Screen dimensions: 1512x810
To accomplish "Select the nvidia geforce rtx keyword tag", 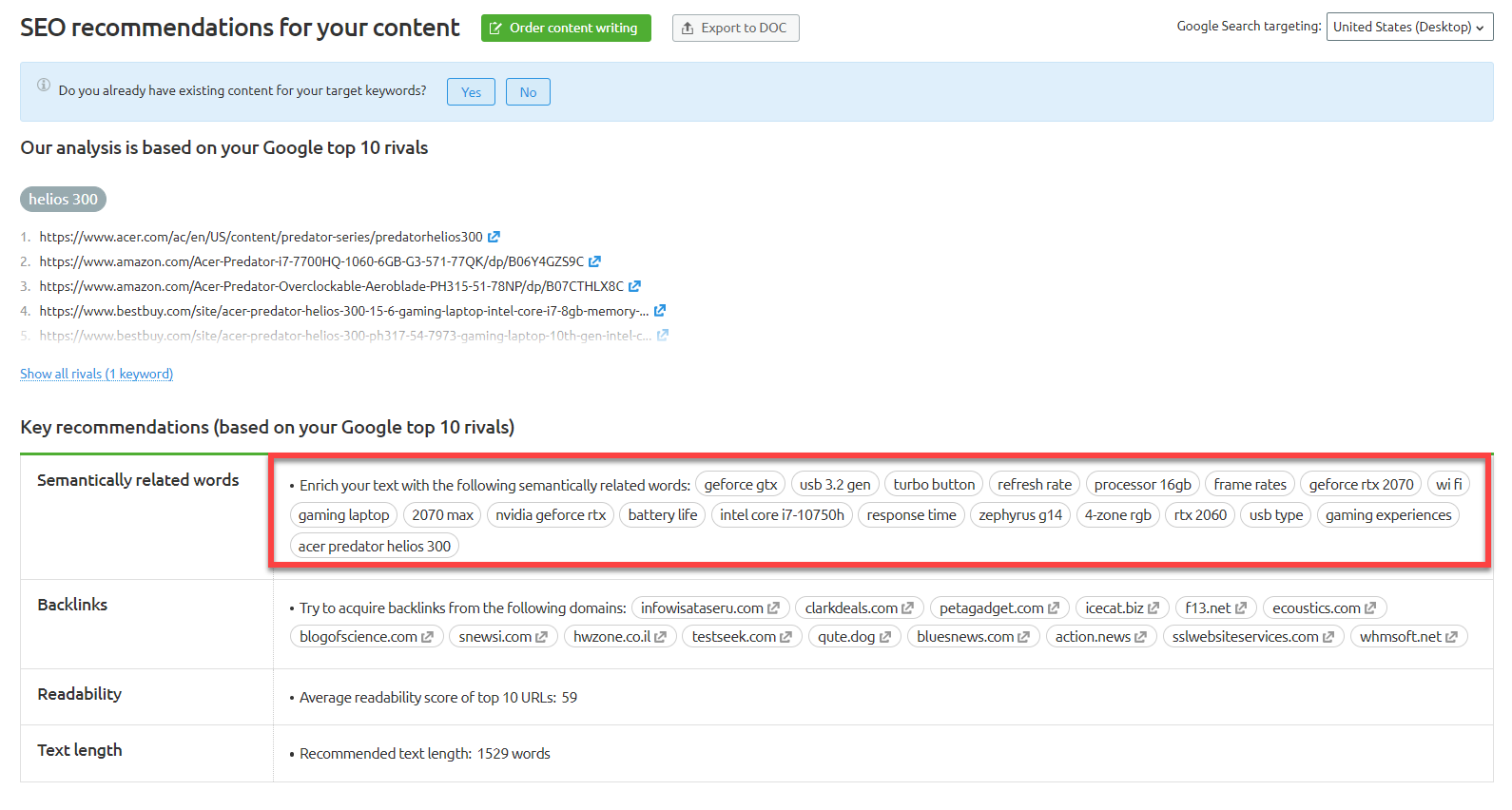I will [551, 515].
